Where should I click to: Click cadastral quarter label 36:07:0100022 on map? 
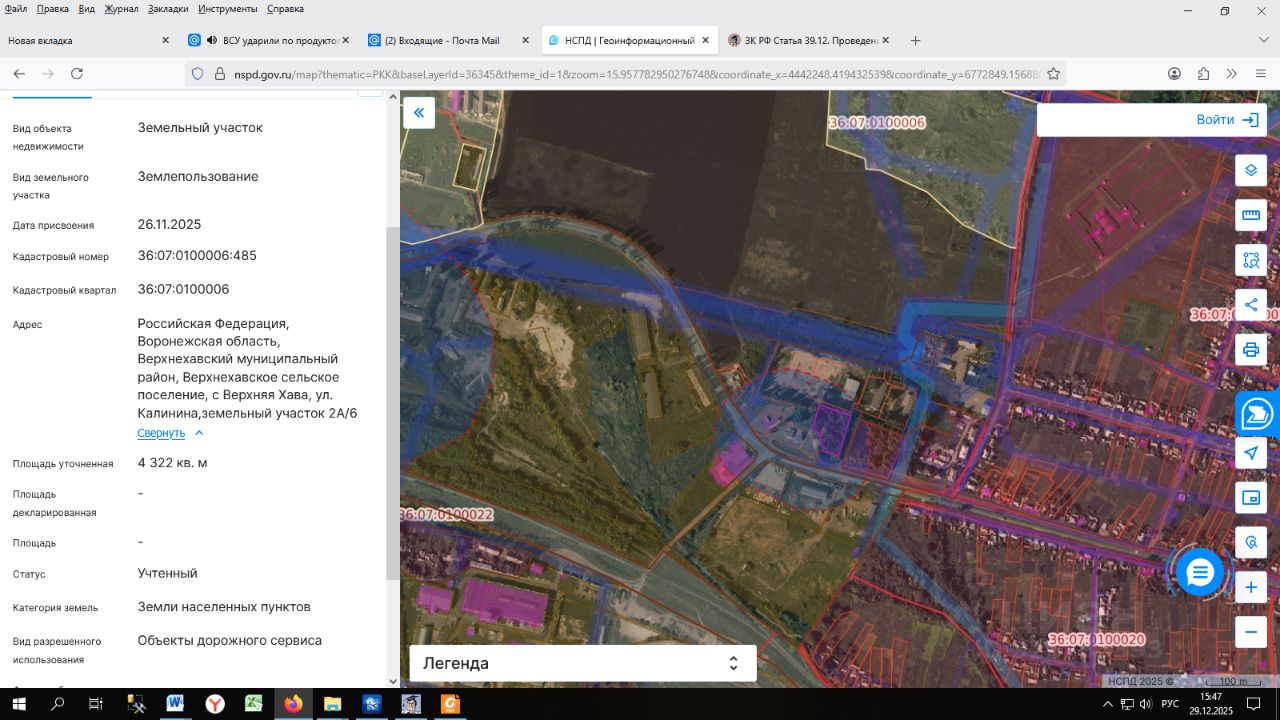(x=447, y=514)
